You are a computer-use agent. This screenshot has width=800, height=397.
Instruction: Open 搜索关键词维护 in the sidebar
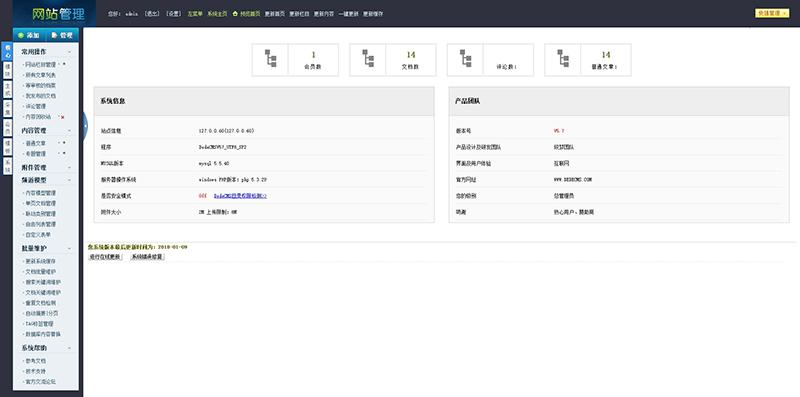(43, 282)
